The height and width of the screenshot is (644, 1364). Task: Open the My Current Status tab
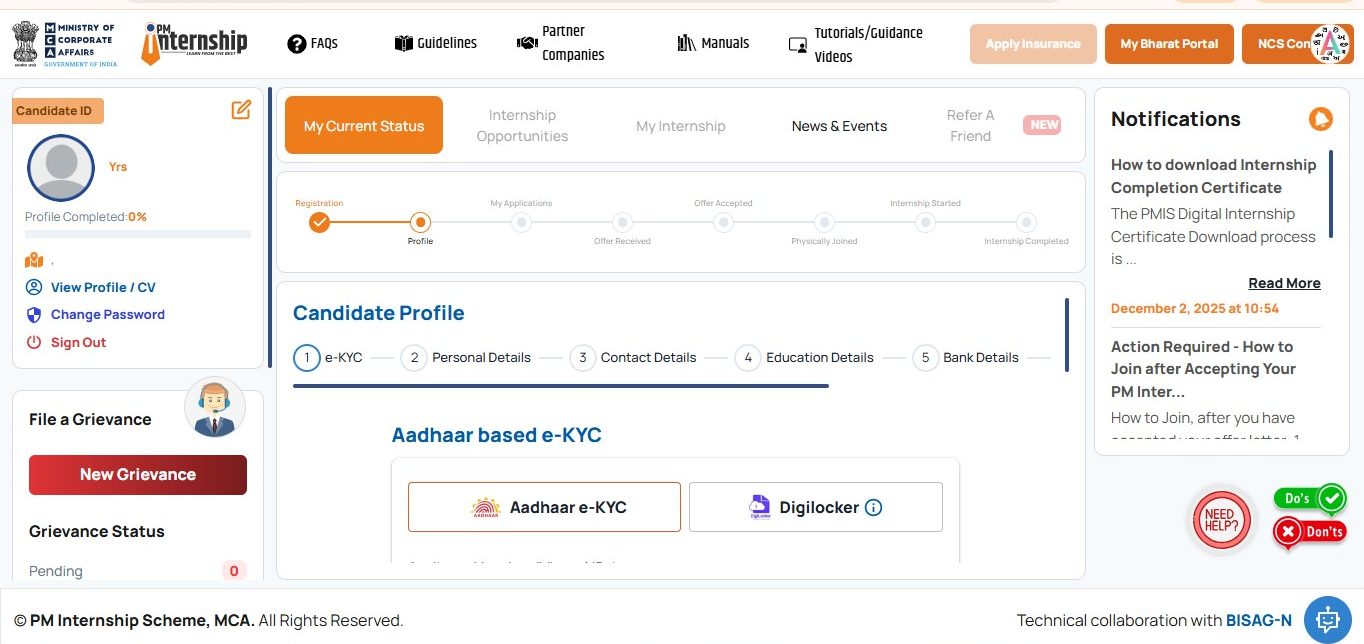pos(364,126)
